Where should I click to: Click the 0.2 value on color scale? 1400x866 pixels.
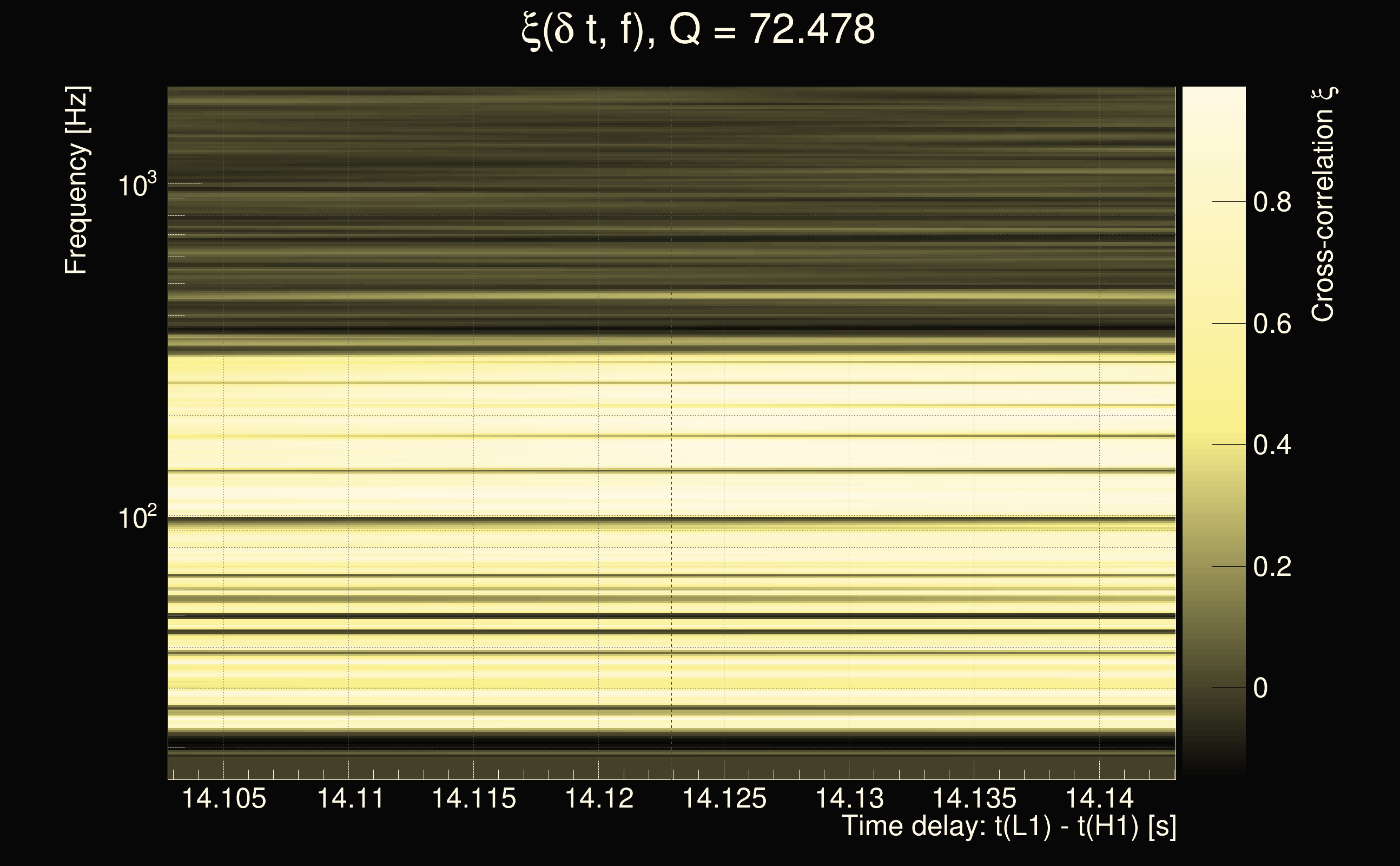(1272, 567)
